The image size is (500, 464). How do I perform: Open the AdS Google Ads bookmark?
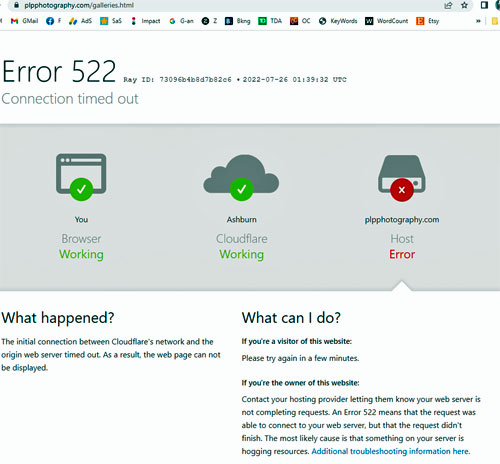pyautogui.click(x=80, y=21)
